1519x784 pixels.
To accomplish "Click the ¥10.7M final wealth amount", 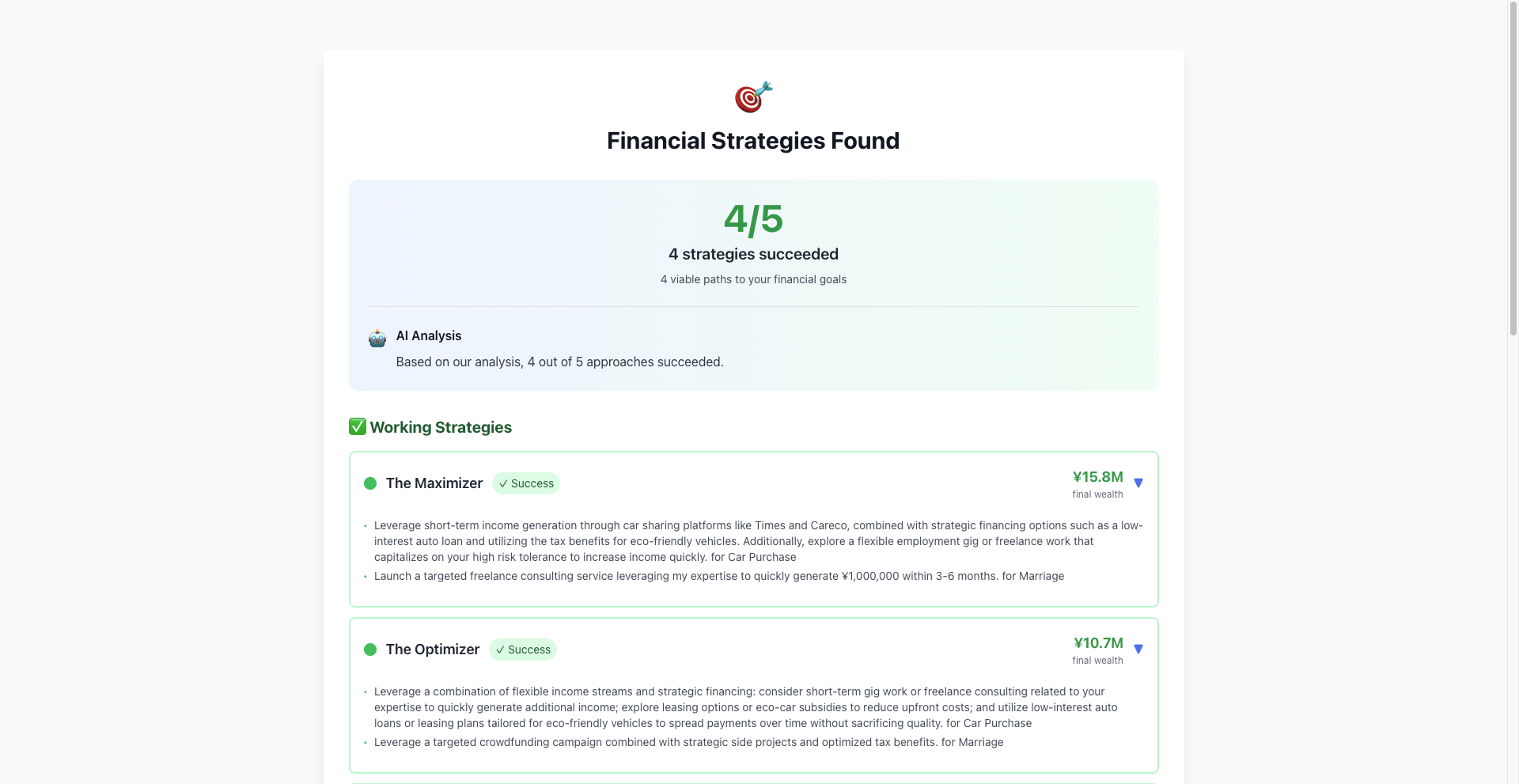I will [1098, 643].
